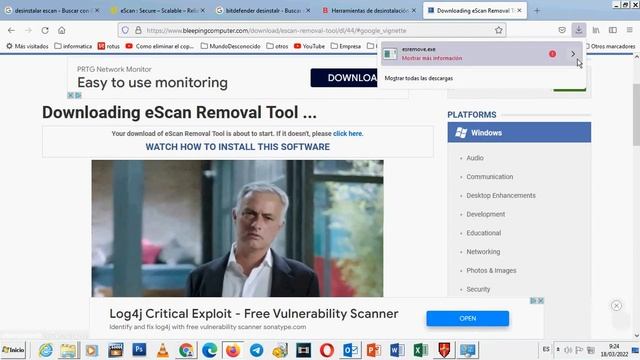Open the Pocket save icon

(x=562, y=30)
